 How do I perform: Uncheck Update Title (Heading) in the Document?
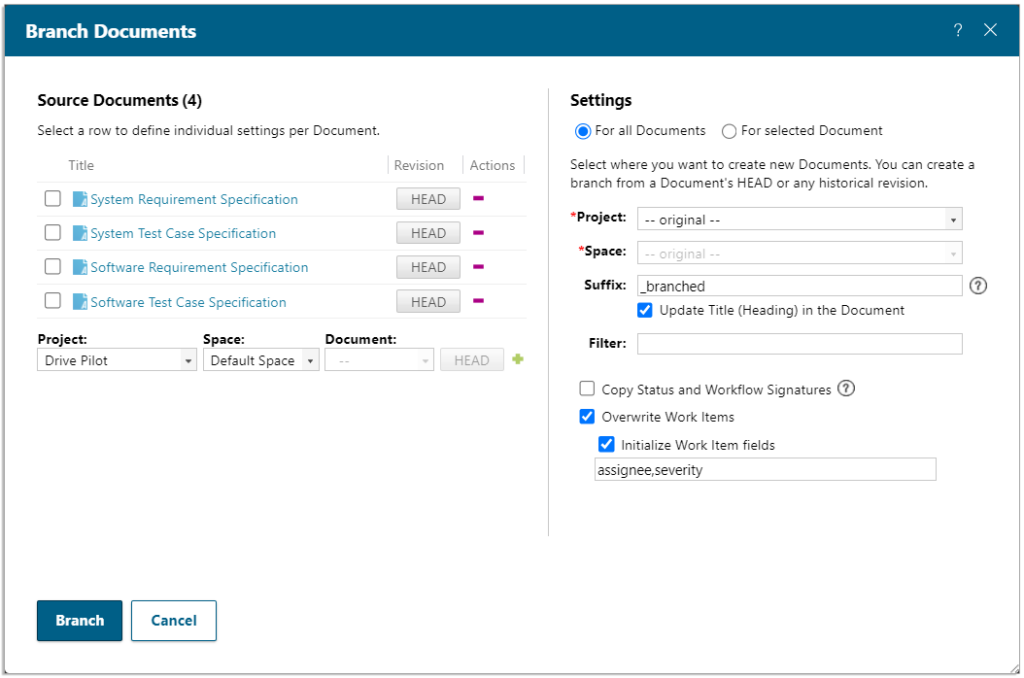pos(645,310)
